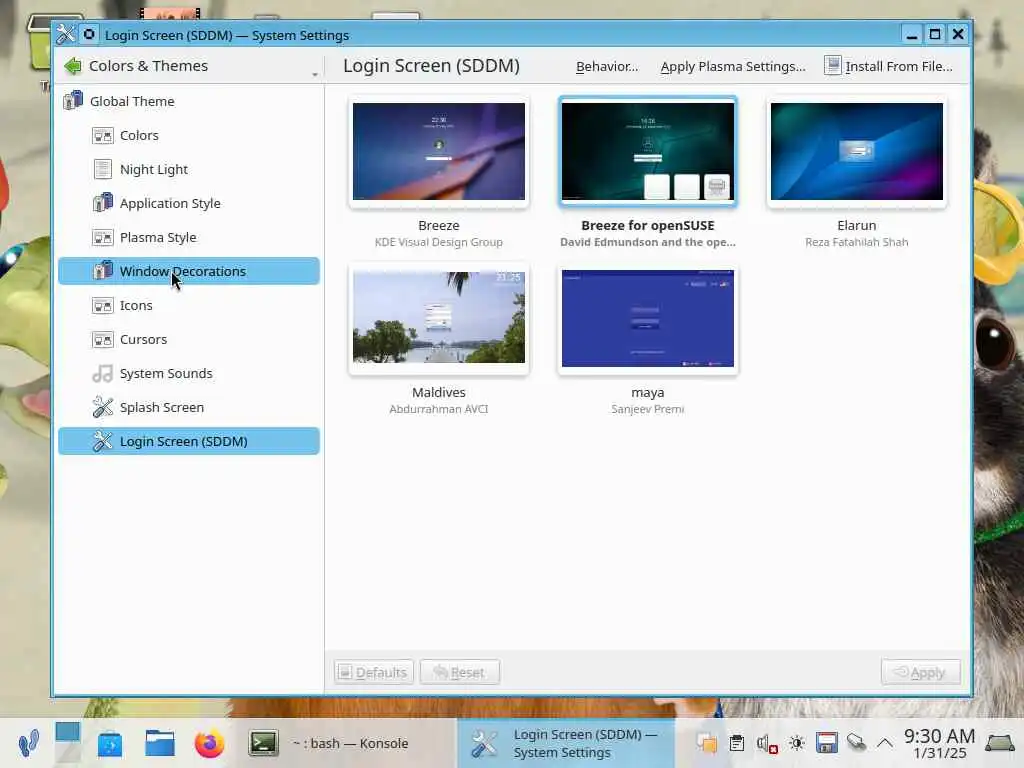
Task: Choose the Elarun login theme thumbnail
Action: pyautogui.click(x=857, y=152)
